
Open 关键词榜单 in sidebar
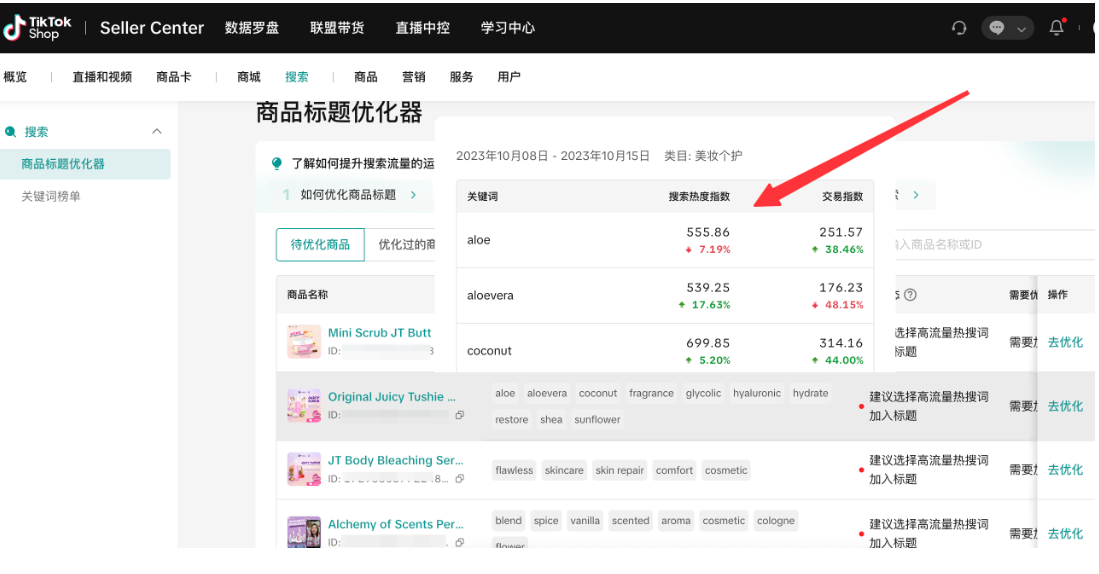50,196
